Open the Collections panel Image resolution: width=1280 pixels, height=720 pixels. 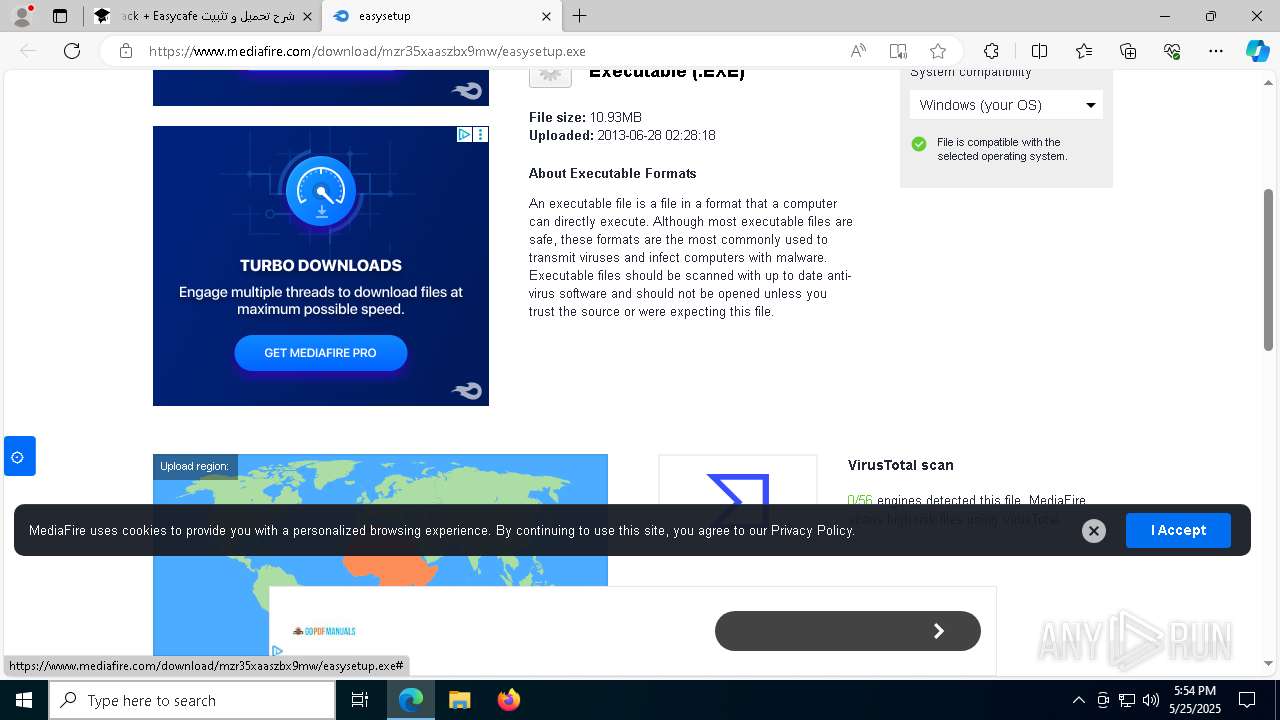point(1128,51)
